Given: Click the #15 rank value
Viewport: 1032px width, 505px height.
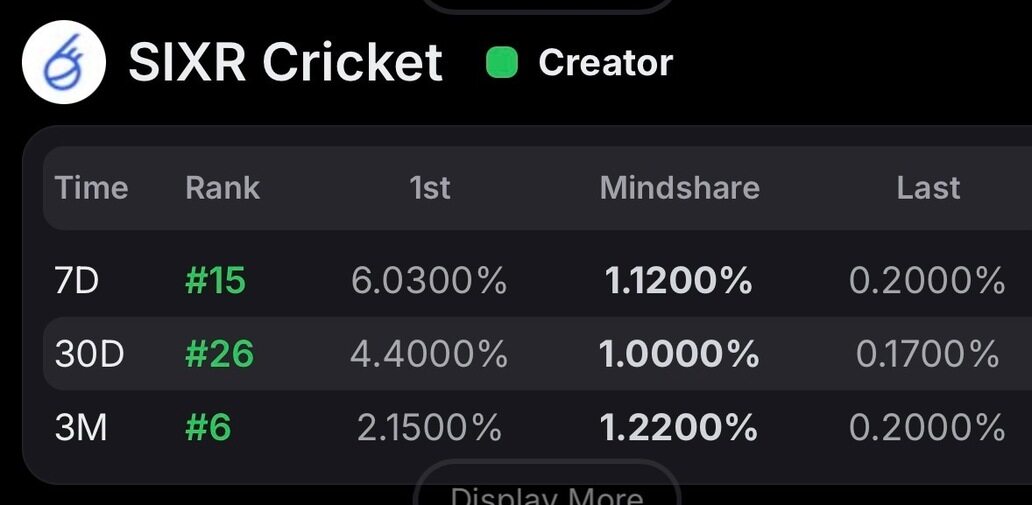Looking at the screenshot, I should [x=215, y=281].
